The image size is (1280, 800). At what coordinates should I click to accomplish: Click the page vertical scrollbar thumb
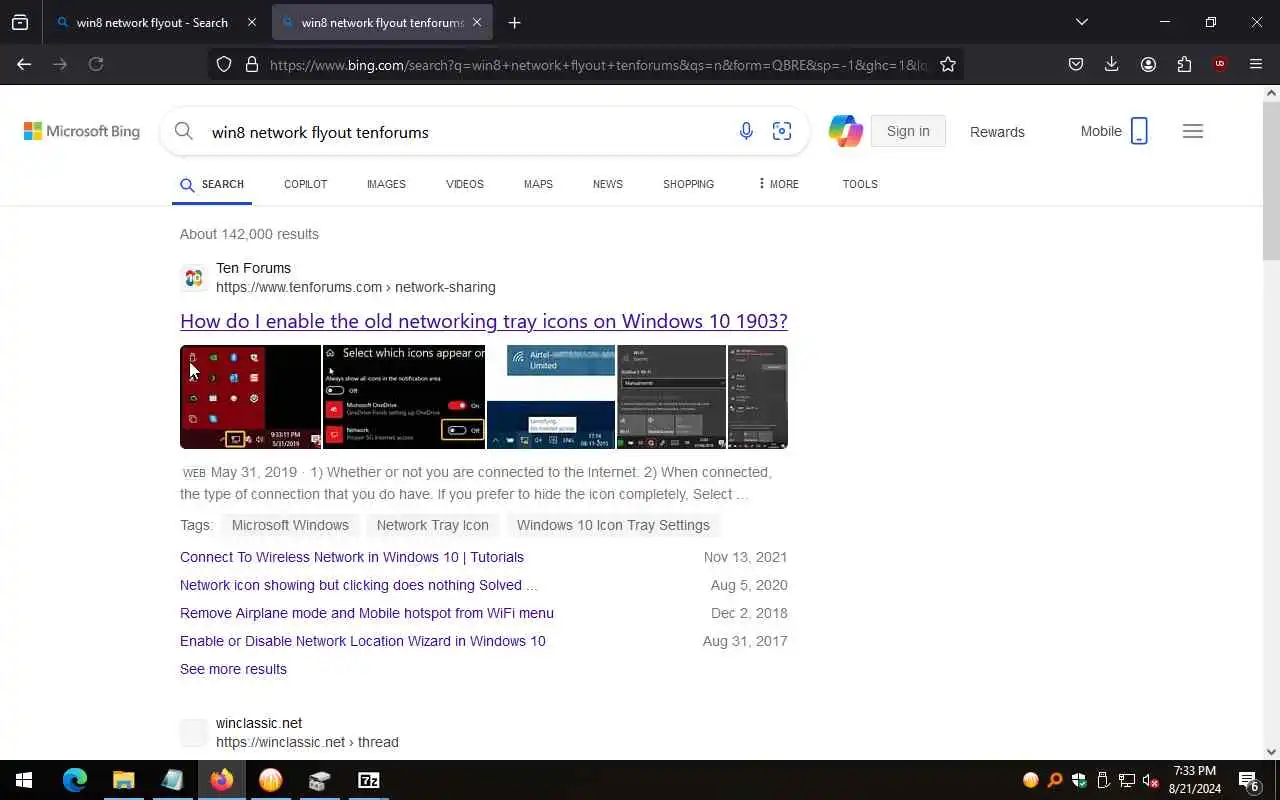tap(1271, 180)
